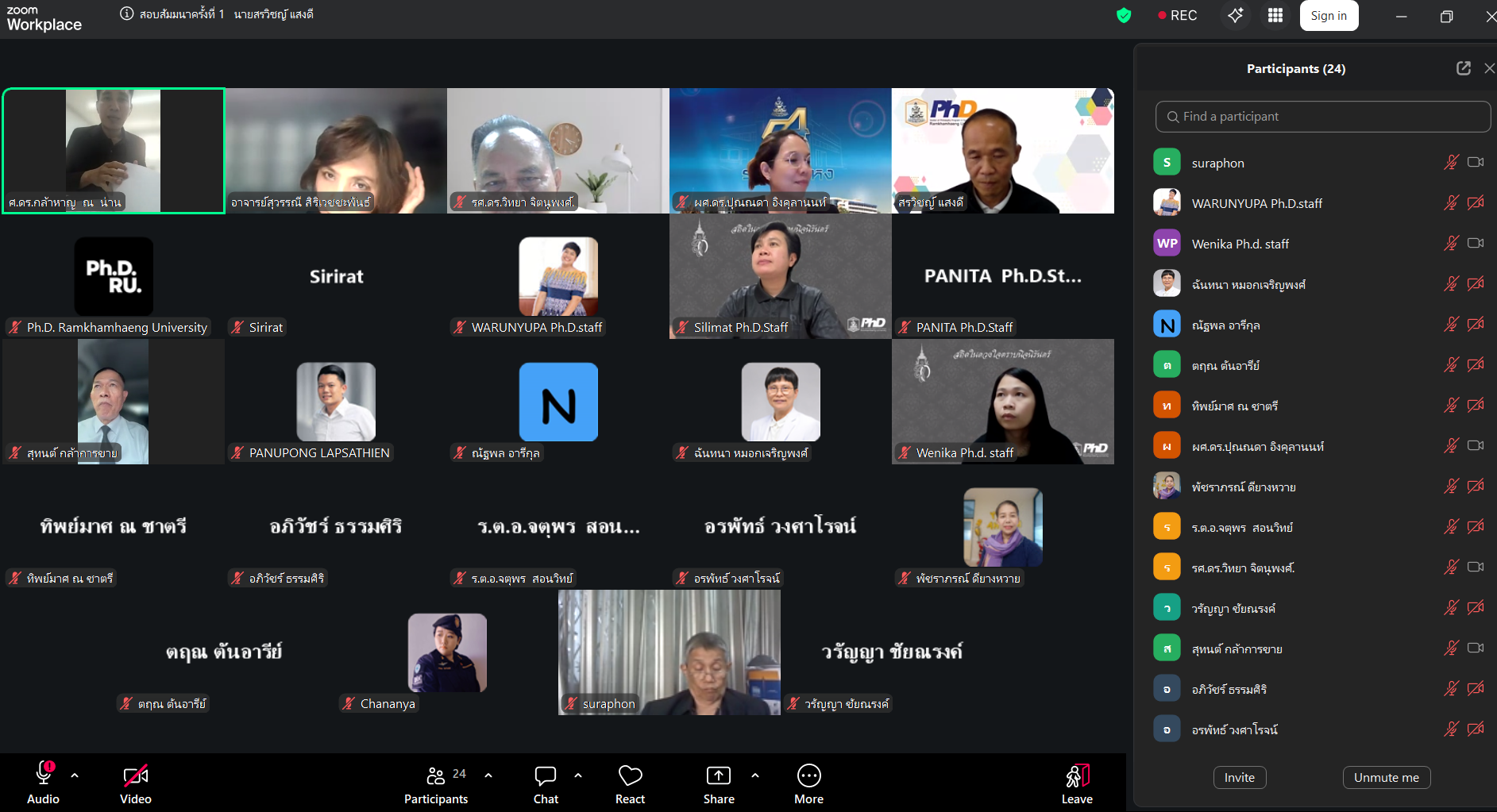
Task: Click the Unmute me button
Action: [x=1387, y=777]
